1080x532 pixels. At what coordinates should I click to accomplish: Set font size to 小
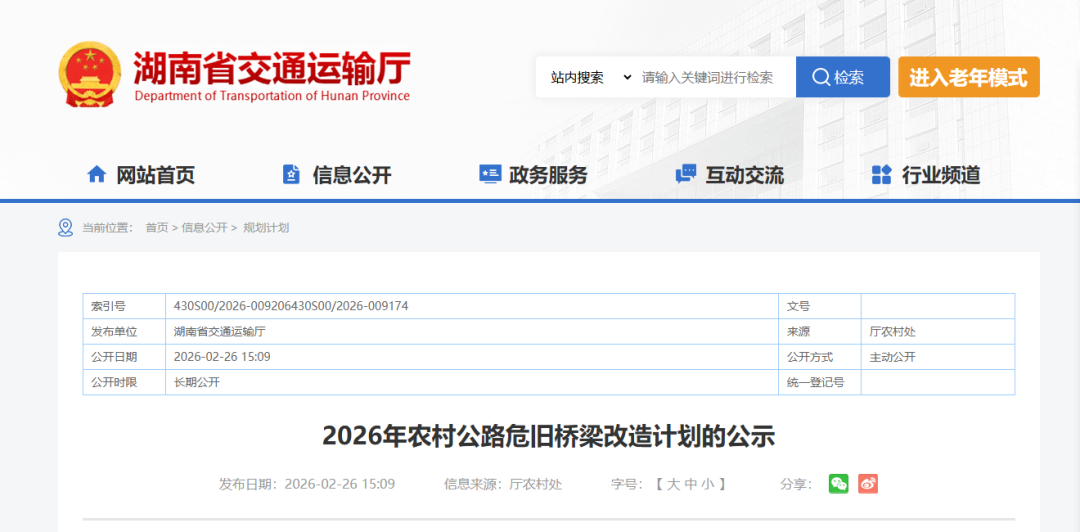[708, 484]
